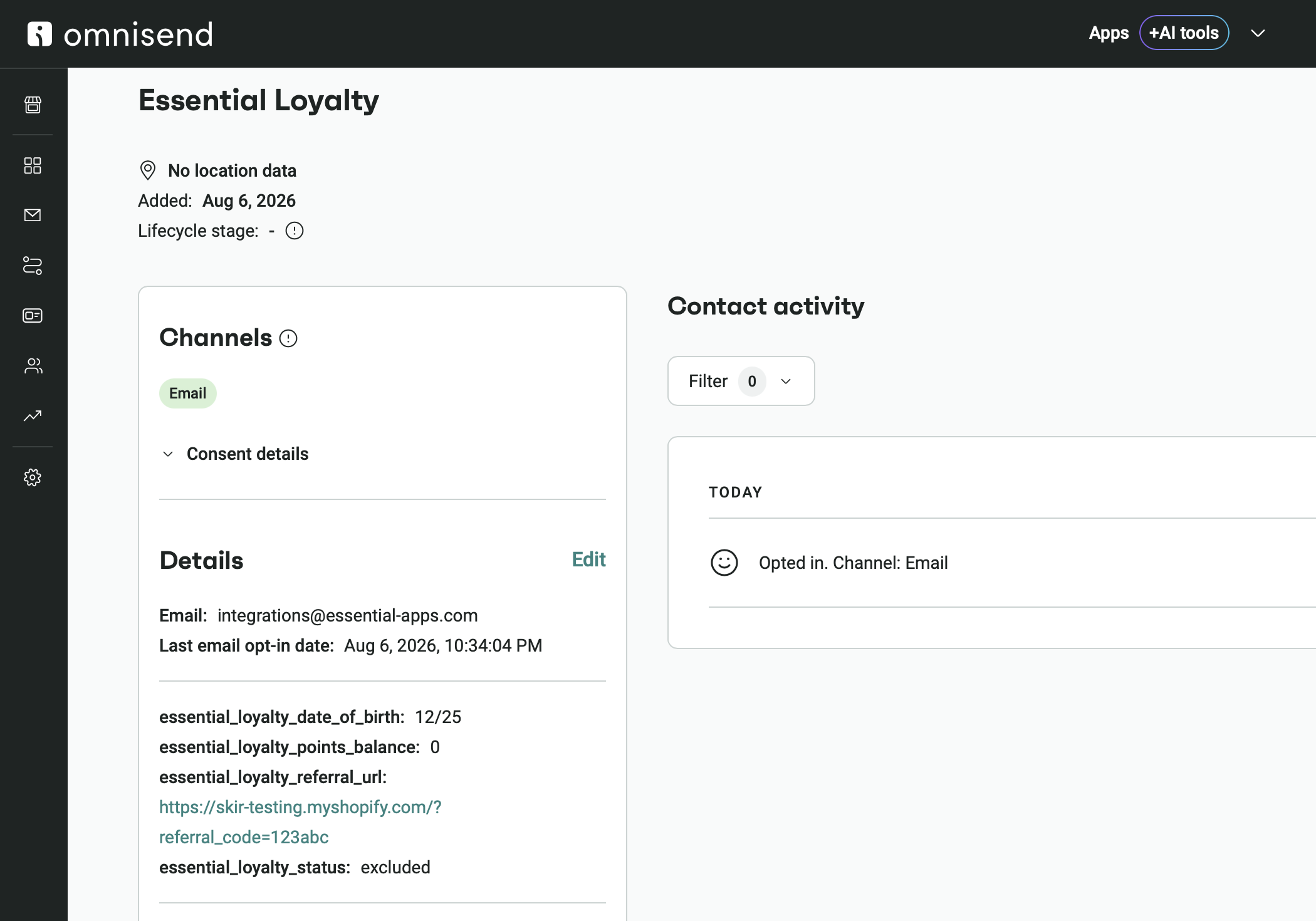The image size is (1316, 921).
Task: Expand the account dropdown chevron
Action: [1258, 33]
